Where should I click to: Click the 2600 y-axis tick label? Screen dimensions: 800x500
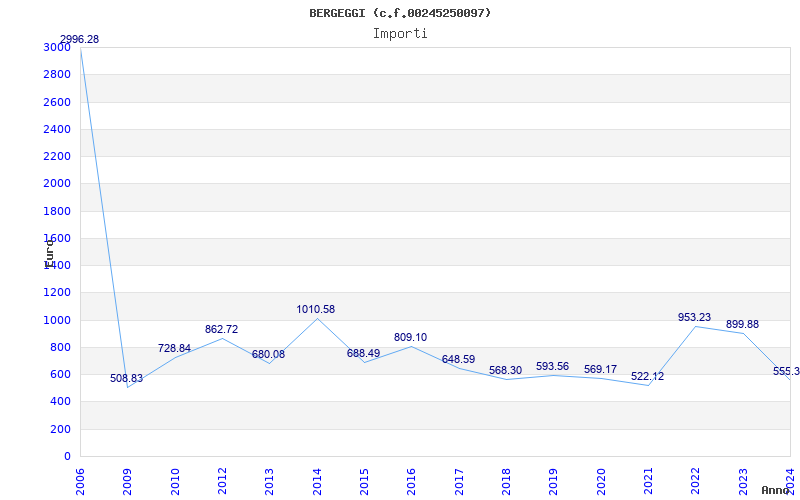click(57, 103)
